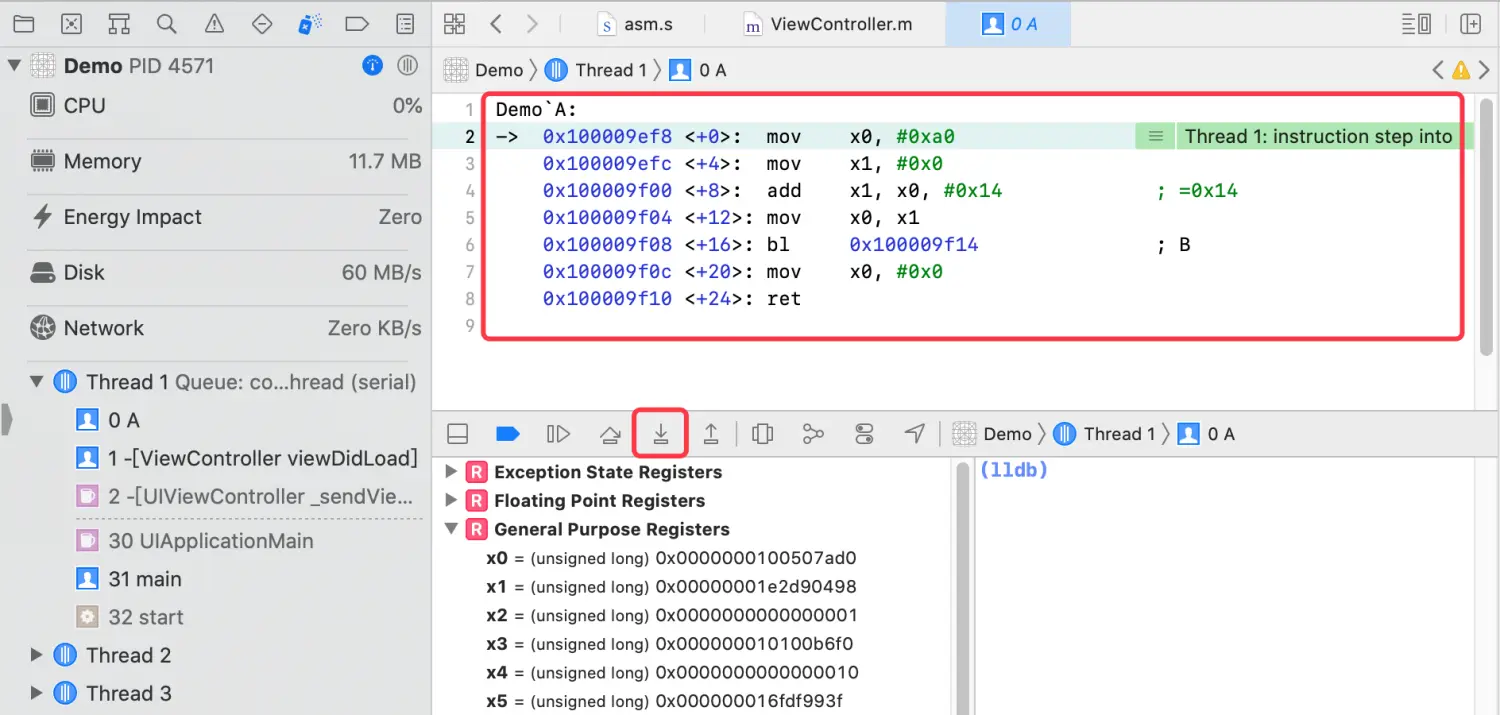Image resolution: width=1500 pixels, height=715 pixels.
Task: Collapse the Demo PID 4571 process
Action: [14, 66]
